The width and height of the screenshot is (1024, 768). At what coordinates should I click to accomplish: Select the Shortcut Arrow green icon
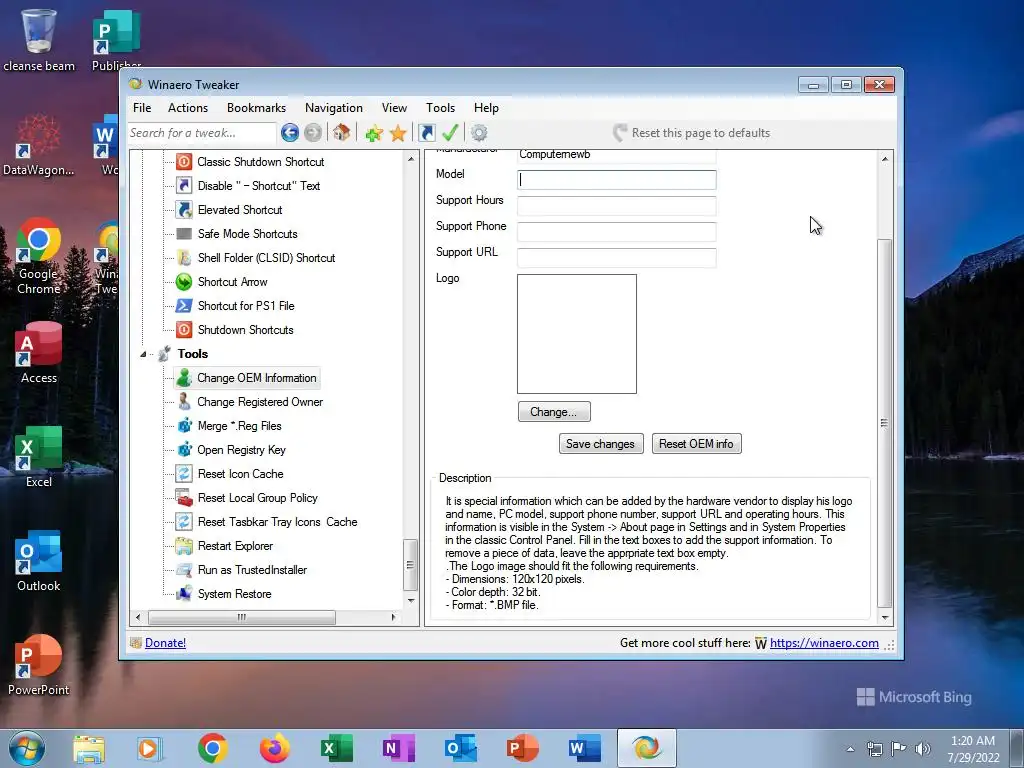click(x=184, y=281)
